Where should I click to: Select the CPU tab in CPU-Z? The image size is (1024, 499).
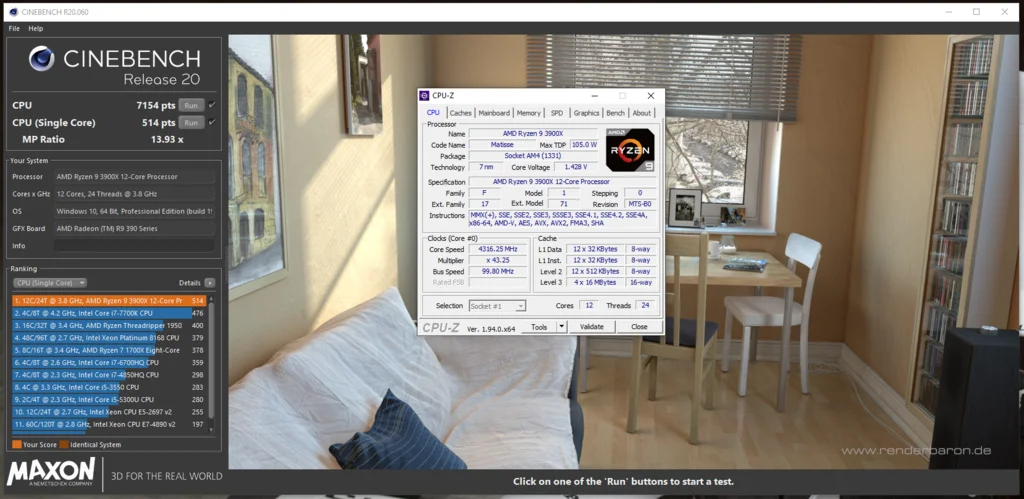(x=433, y=112)
